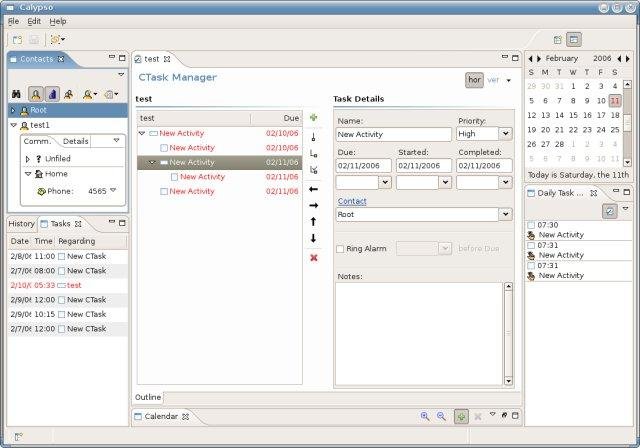Click the calendar widget vertical scrollbar
This screenshot has width=640, height=448.
tap(627, 124)
